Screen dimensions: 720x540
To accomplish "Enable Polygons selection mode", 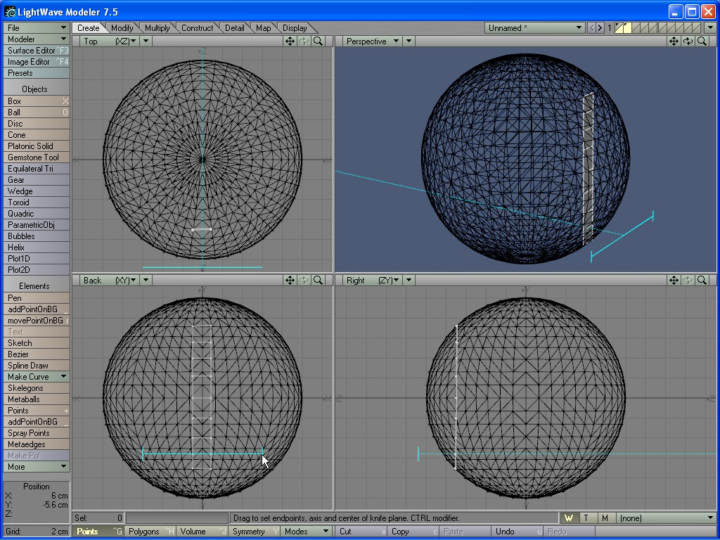I will click(151, 531).
